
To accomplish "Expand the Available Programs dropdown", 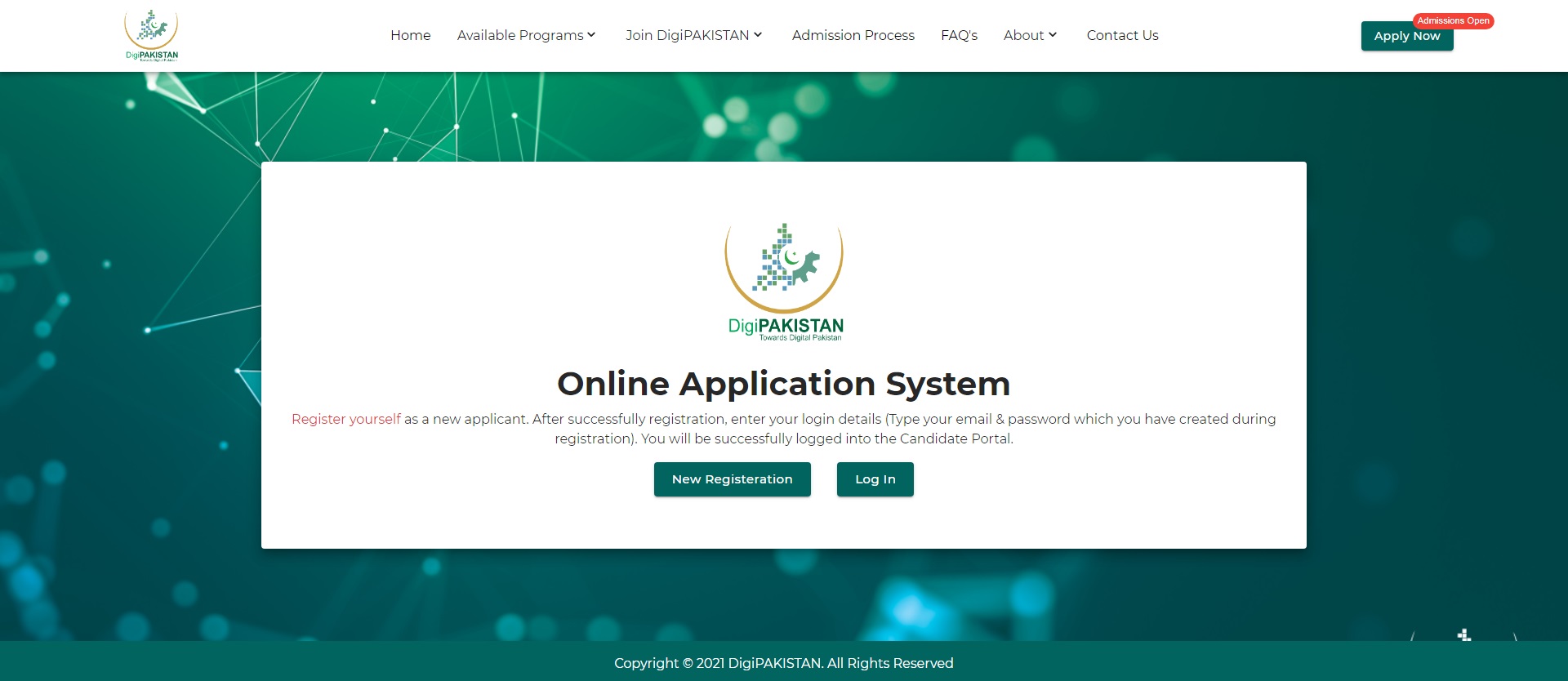I will tap(527, 35).
